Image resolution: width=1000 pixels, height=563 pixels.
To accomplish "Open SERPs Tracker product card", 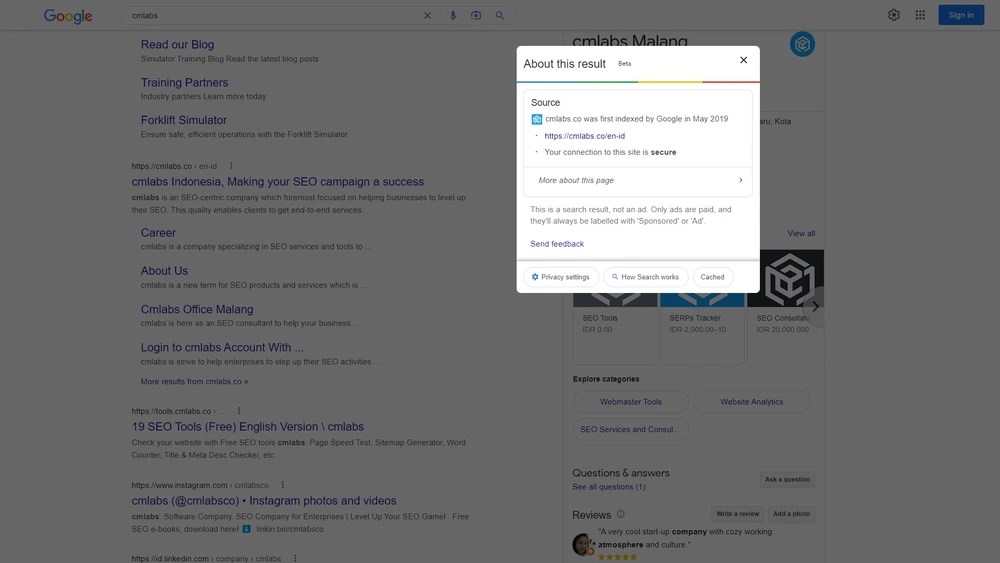I will click(702, 328).
